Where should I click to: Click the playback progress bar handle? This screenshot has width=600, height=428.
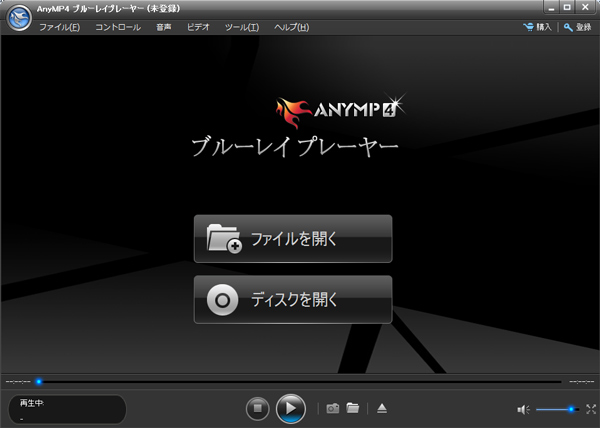tap(39, 382)
